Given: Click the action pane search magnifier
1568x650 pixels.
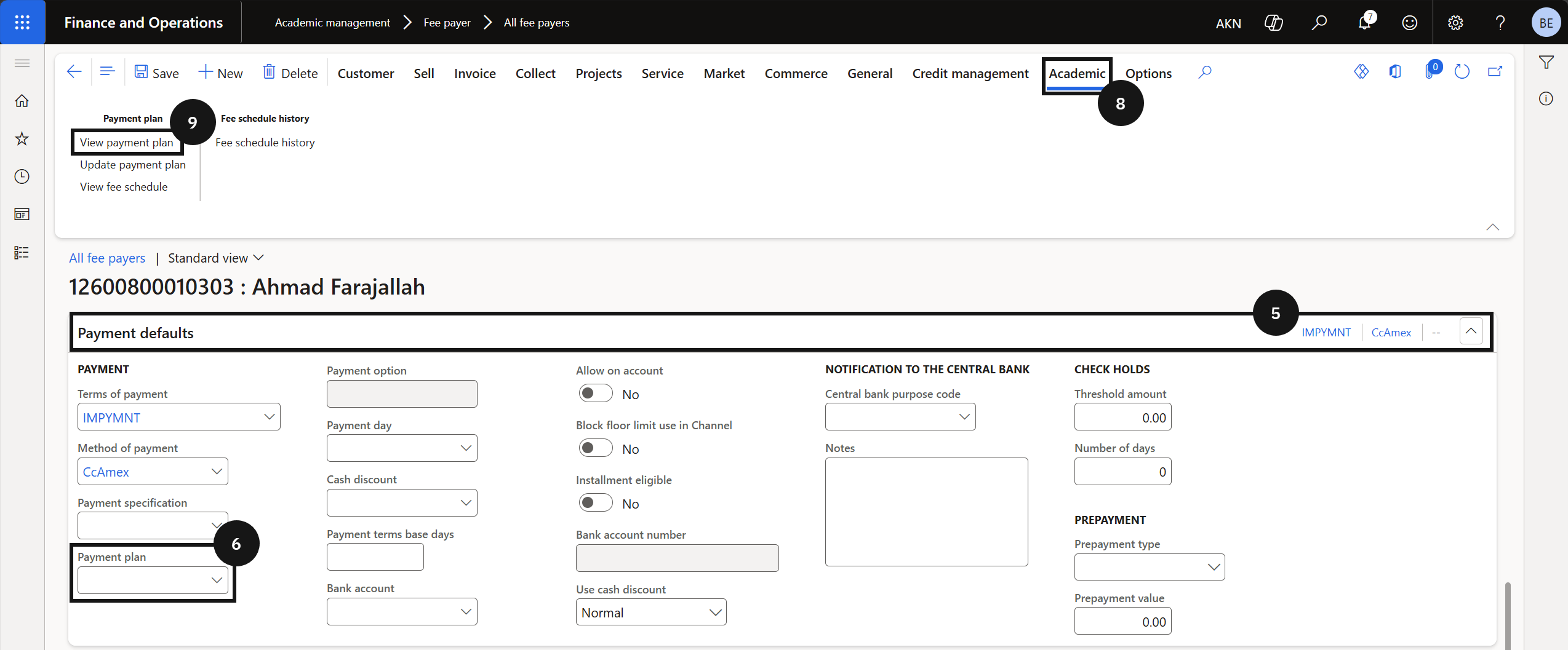Looking at the screenshot, I should coord(1205,73).
